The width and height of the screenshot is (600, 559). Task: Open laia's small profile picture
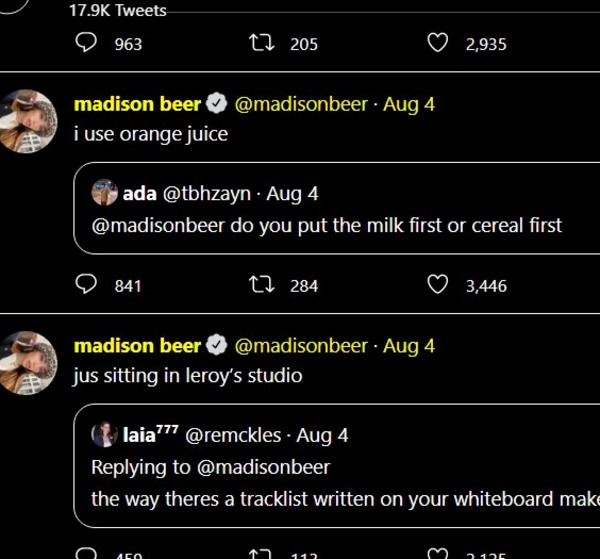pos(104,434)
